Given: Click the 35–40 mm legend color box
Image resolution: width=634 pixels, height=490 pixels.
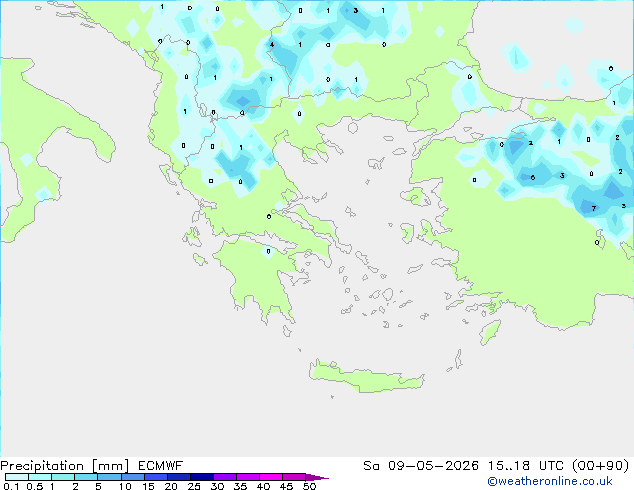Looking at the screenshot, I should 248,477.
